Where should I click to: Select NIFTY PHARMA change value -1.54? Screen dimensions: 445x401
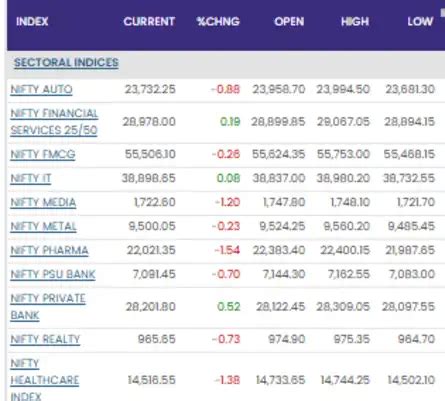(227, 250)
